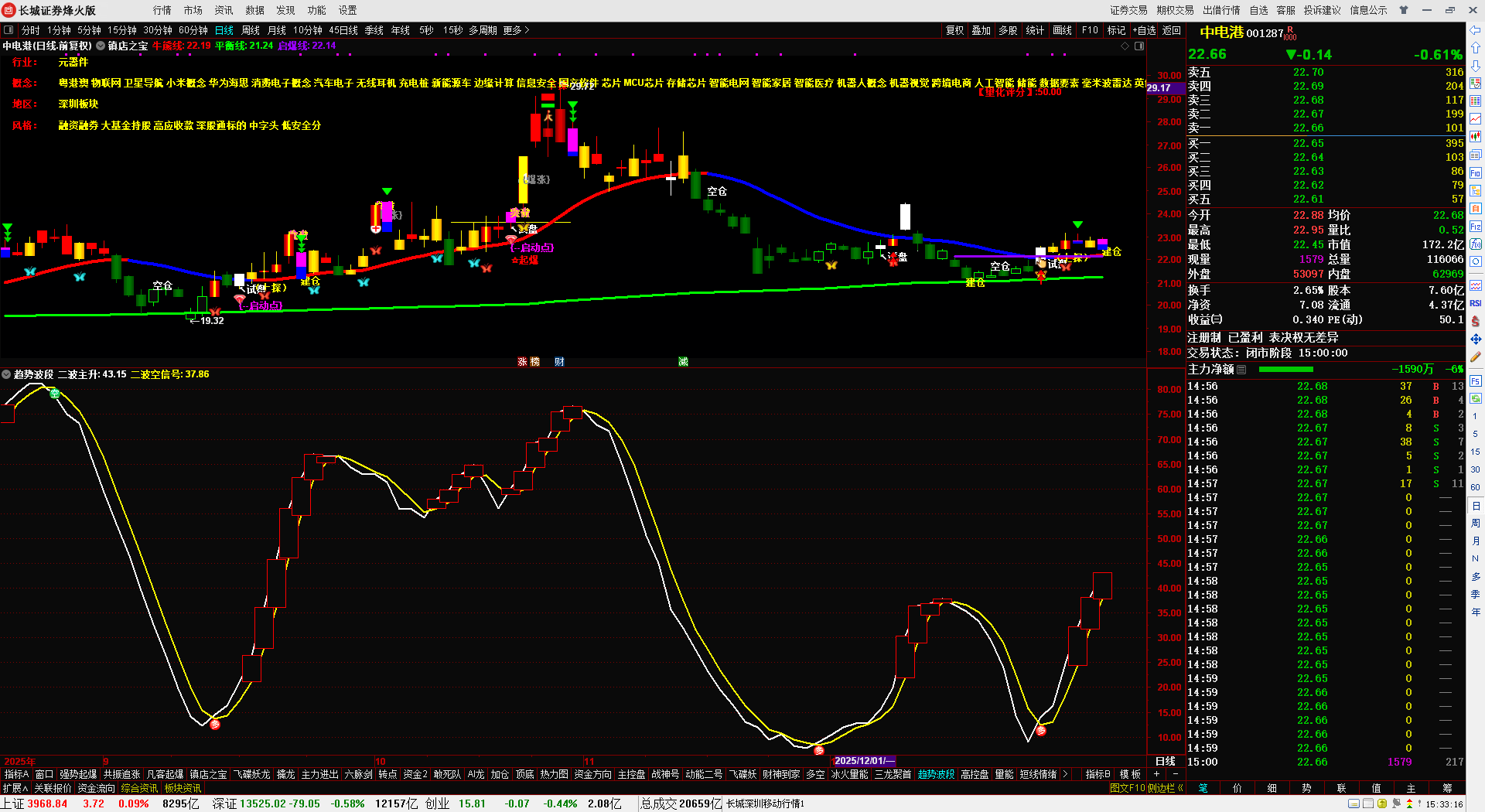This screenshot has height=812, width=1485.
Task: Click the red S icon in sidebar
Action: (x=1476, y=321)
